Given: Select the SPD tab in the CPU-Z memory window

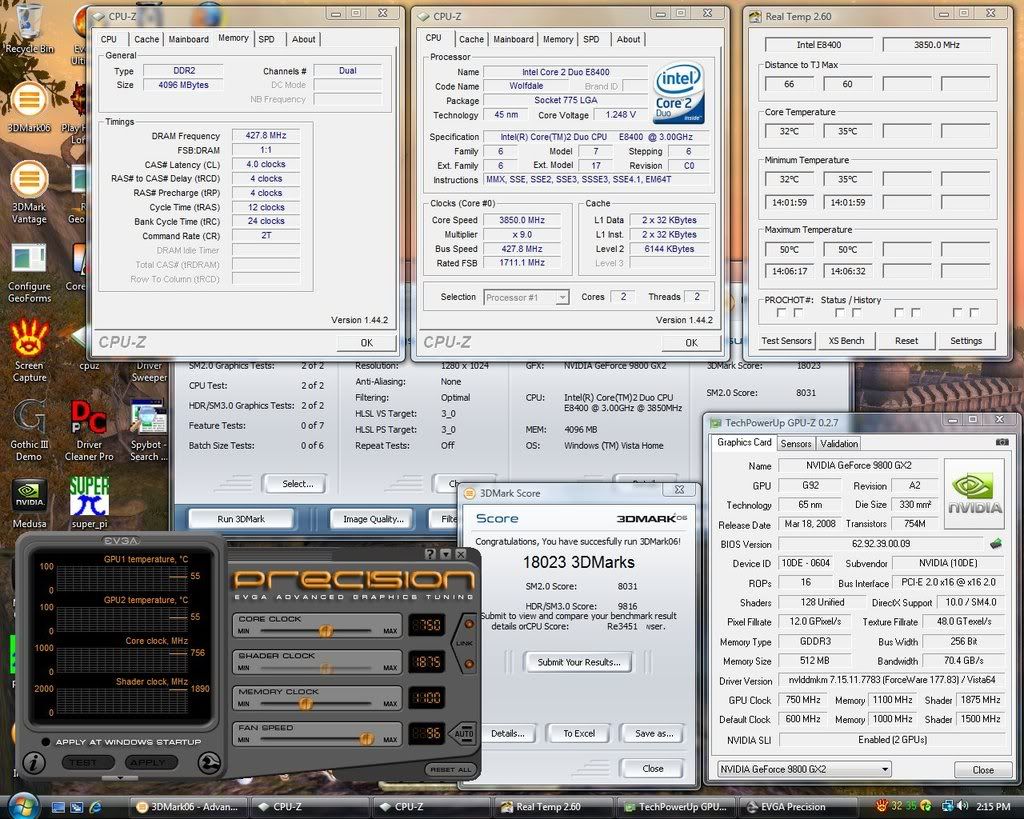Looking at the screenshot, I should pyautogui.click(x=266, y=39).
